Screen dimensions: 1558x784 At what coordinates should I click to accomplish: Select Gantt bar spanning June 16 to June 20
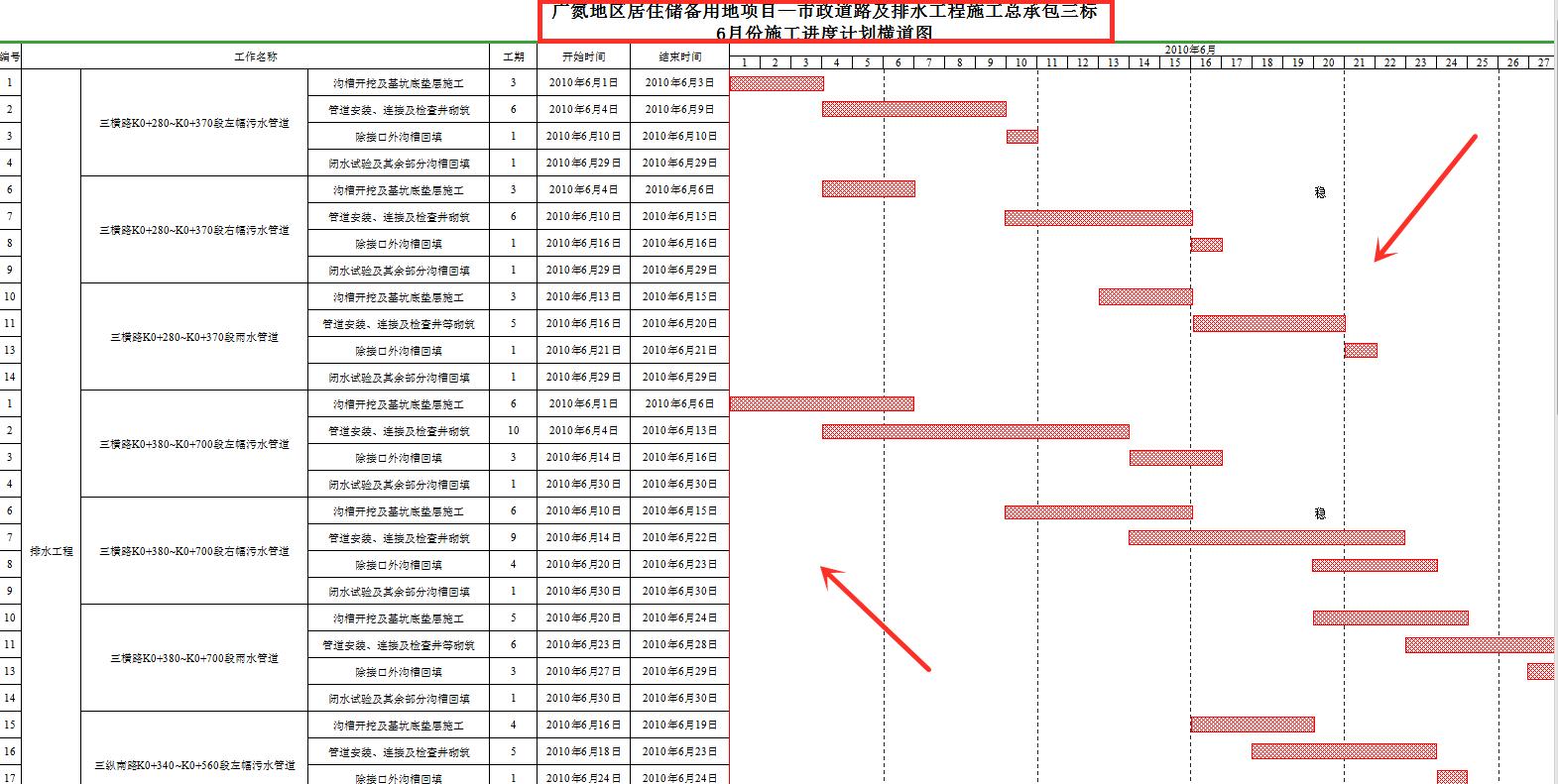tap(1269, 323)
